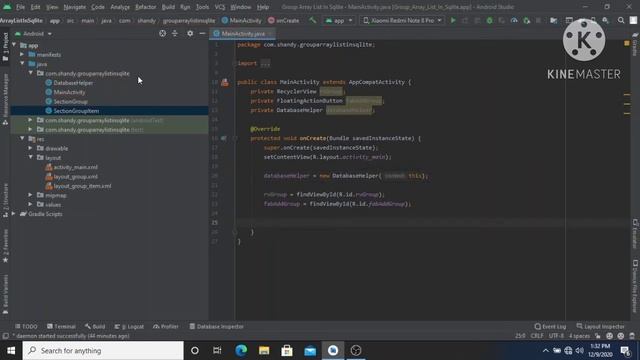
Task: Open the VCS menu
Action: (x=220, y=7)
